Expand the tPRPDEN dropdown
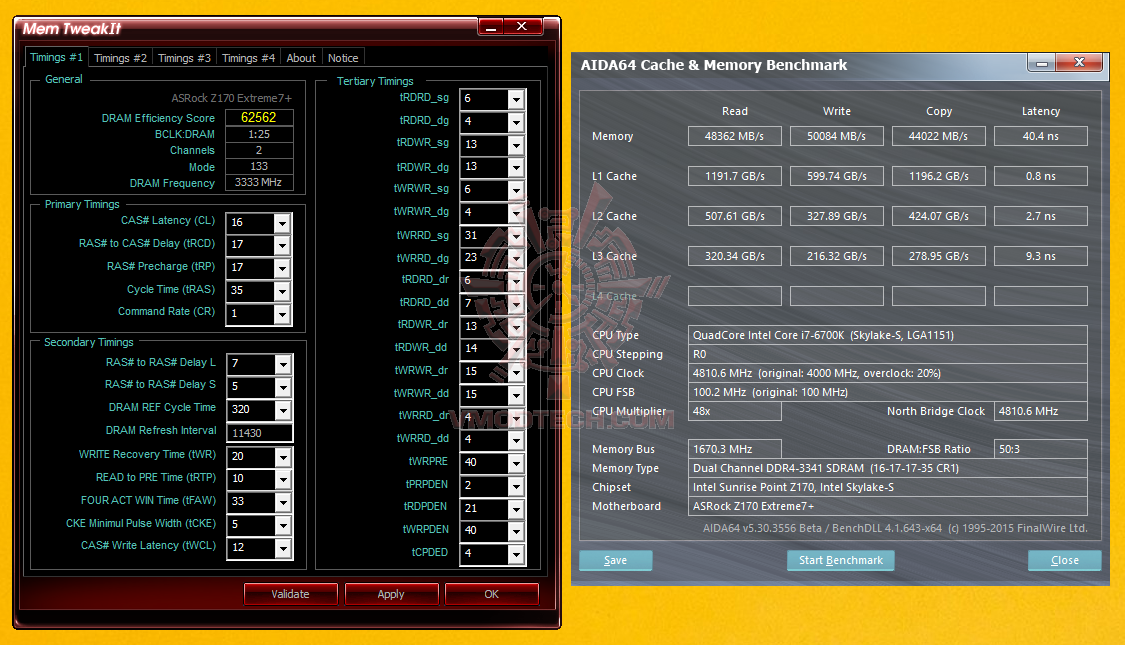This screenshot has height=645, width=1125. click(516, 486)
